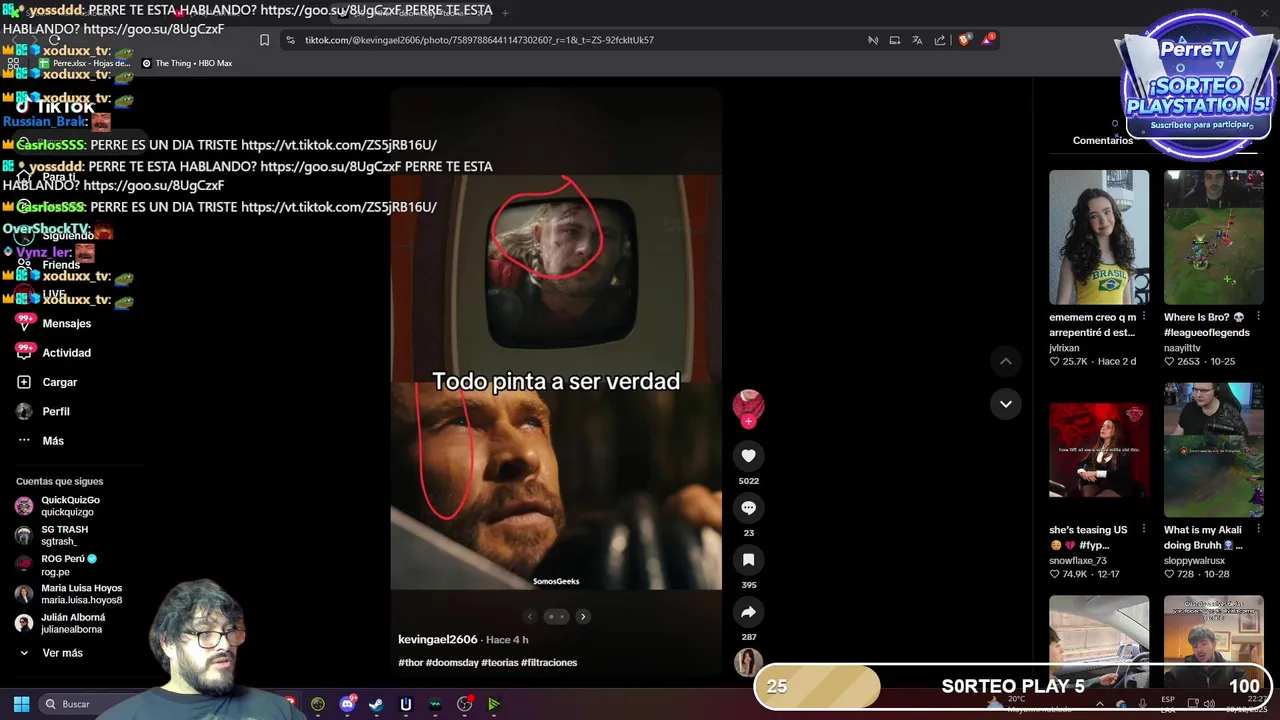This screenshot has width=1280, height=720.
Task: Open options for What is my Akali video
Action: (1258, 530)
